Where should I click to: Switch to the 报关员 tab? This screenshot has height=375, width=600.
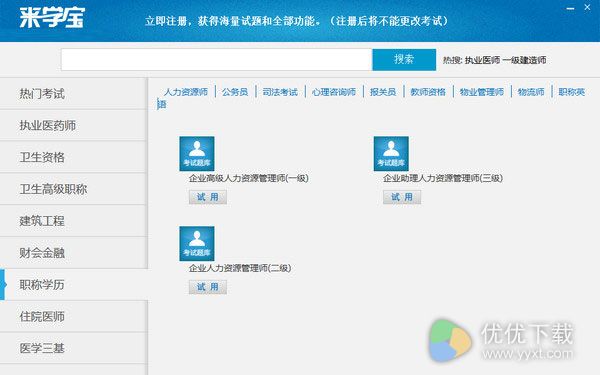coord(383,92)
